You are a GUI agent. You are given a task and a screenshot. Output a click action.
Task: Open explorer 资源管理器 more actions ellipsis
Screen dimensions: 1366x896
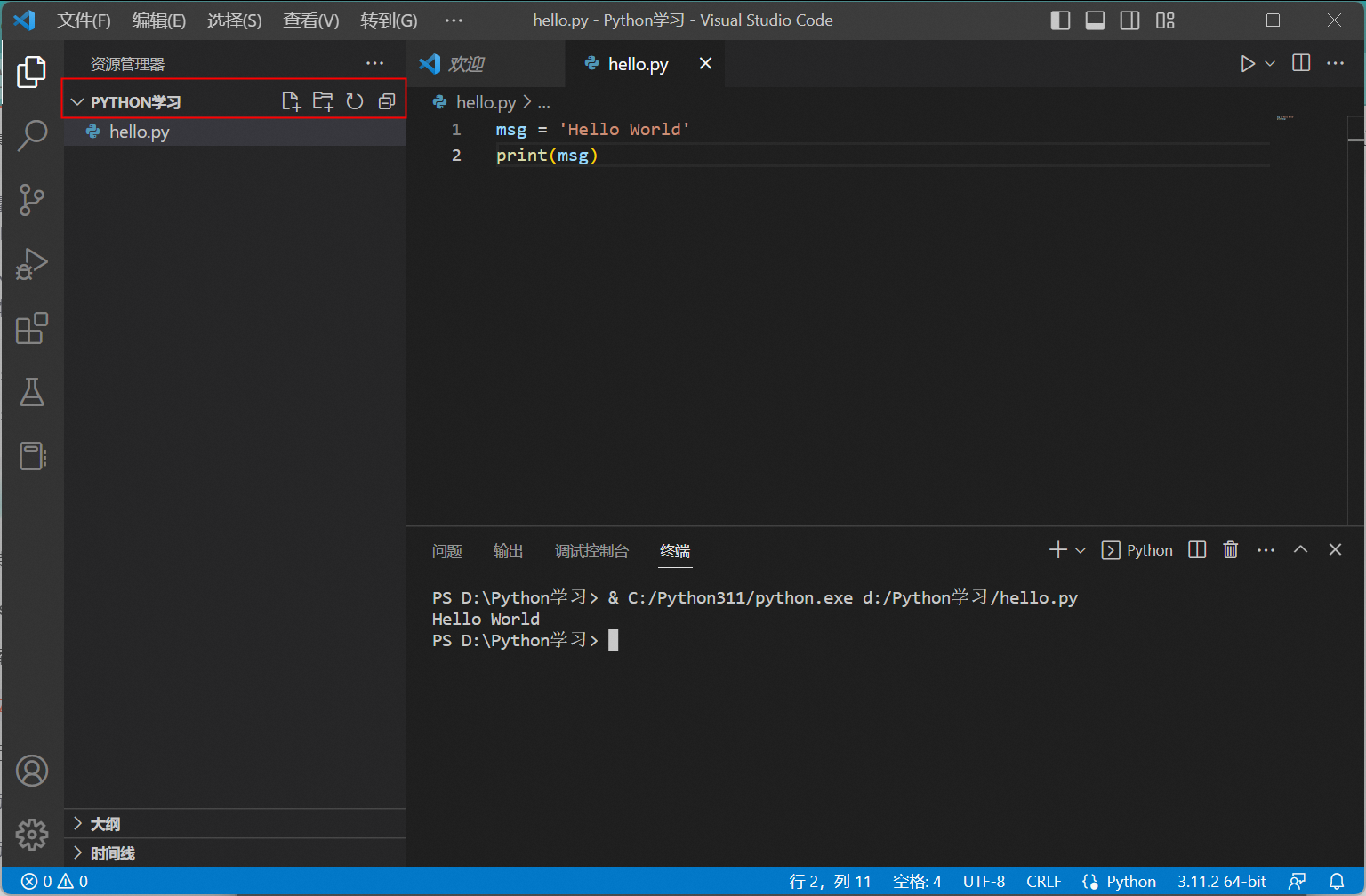pyautogui.click(x=375, y=63)
